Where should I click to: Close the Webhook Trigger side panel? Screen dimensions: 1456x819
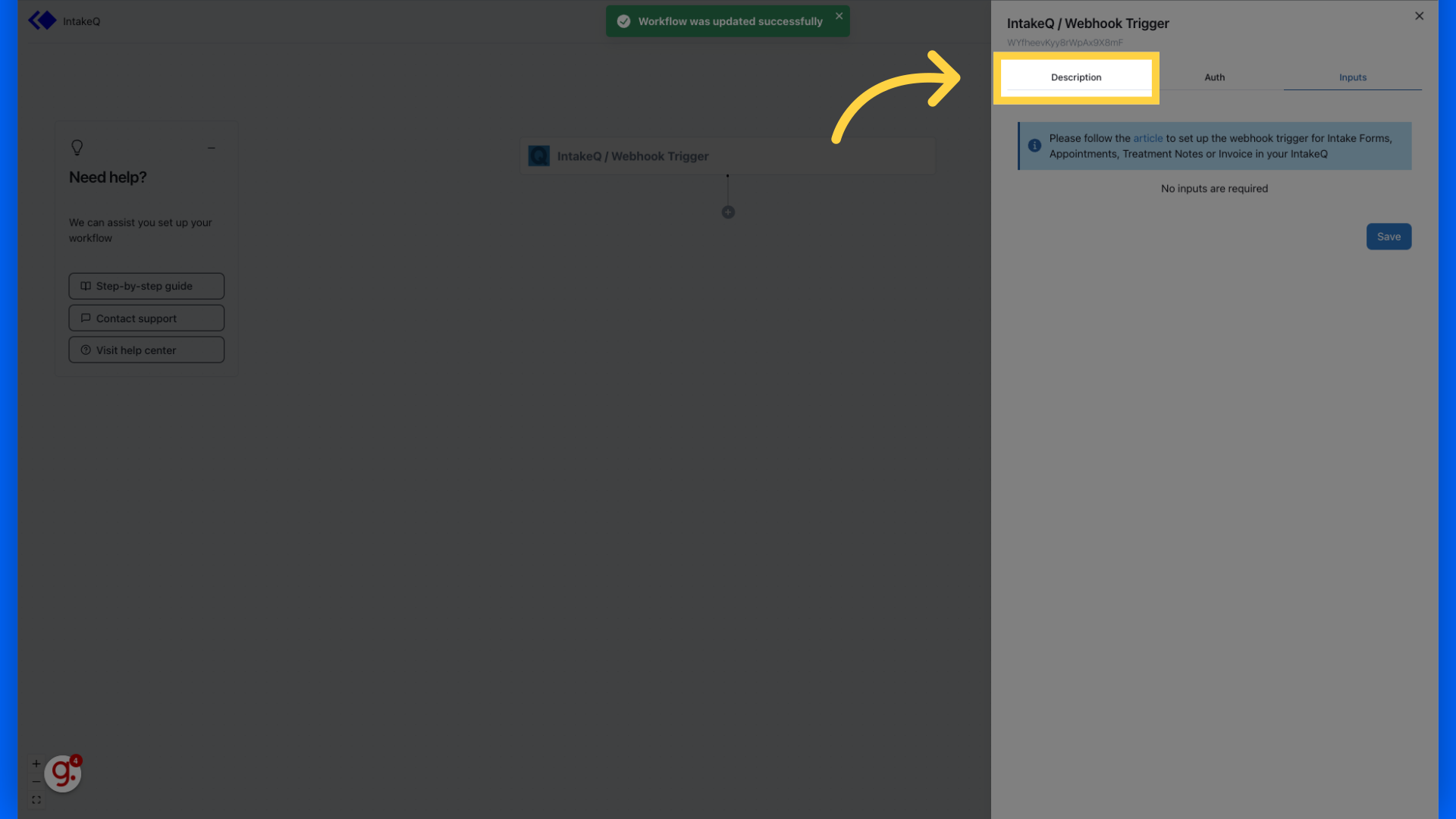point(1419,16)
